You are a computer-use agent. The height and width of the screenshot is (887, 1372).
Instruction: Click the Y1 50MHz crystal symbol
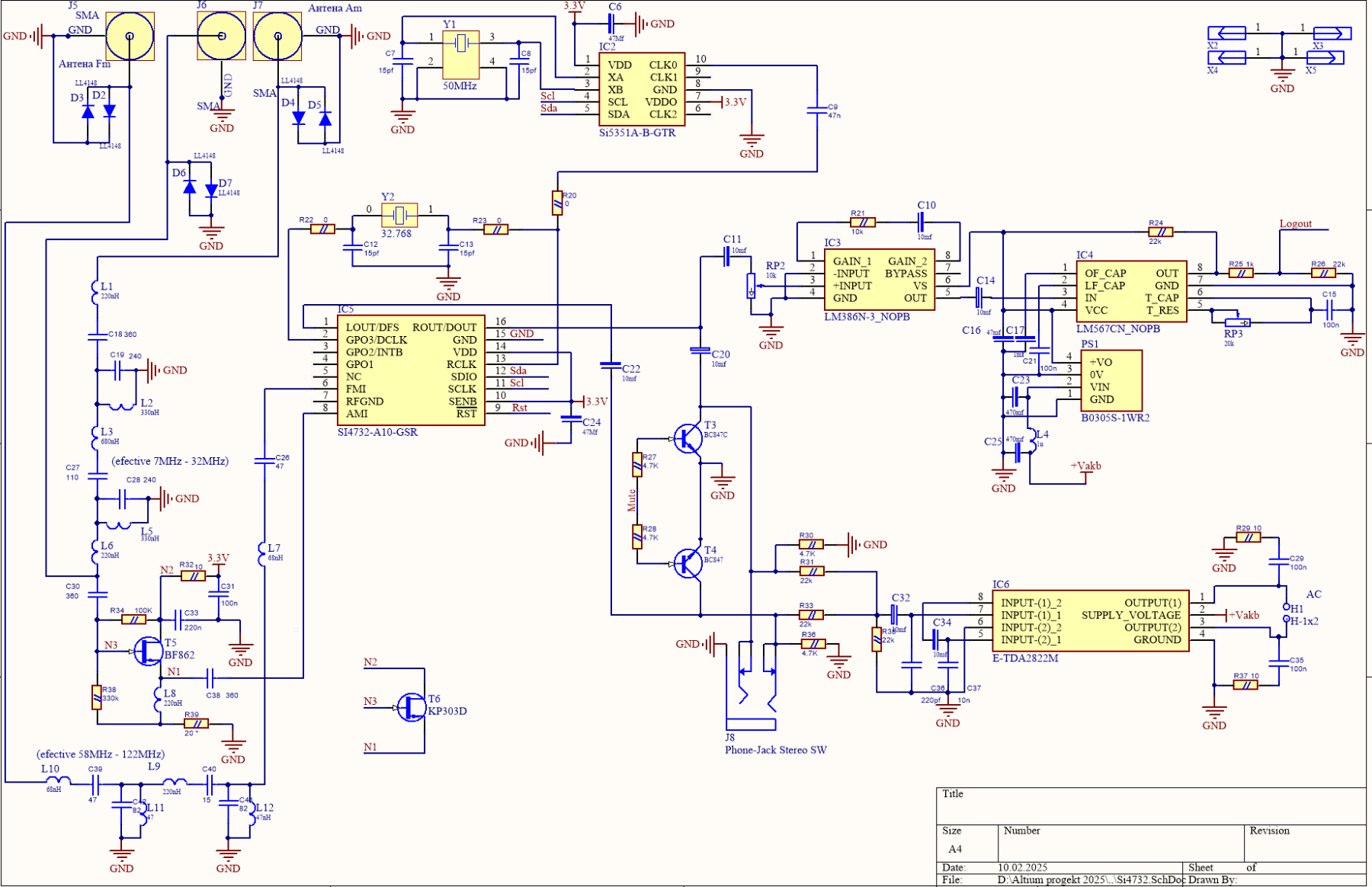click(460, 54)
